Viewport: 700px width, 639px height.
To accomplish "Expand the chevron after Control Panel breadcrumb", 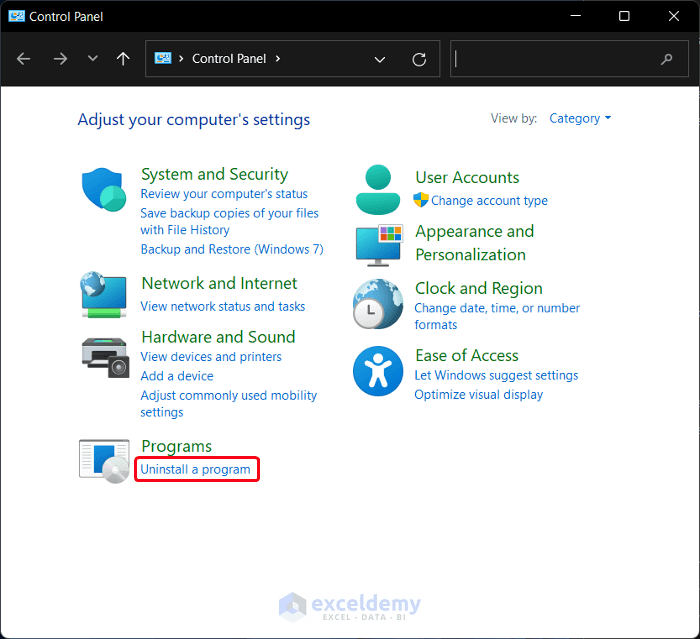I will [278, 58].
